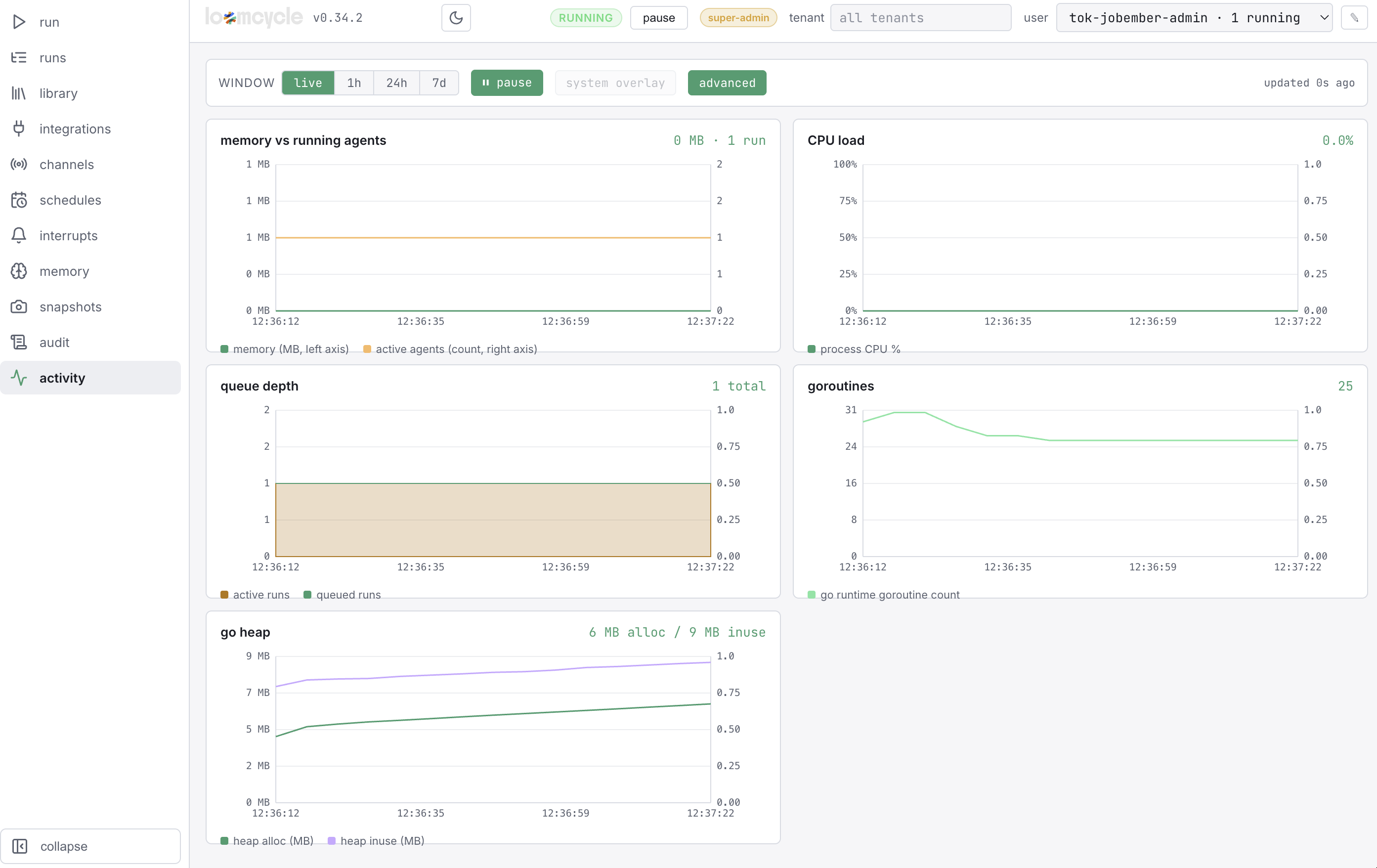Open schedules section
The height and width of the screenshot is (868, 1377).
coord(90,200)
